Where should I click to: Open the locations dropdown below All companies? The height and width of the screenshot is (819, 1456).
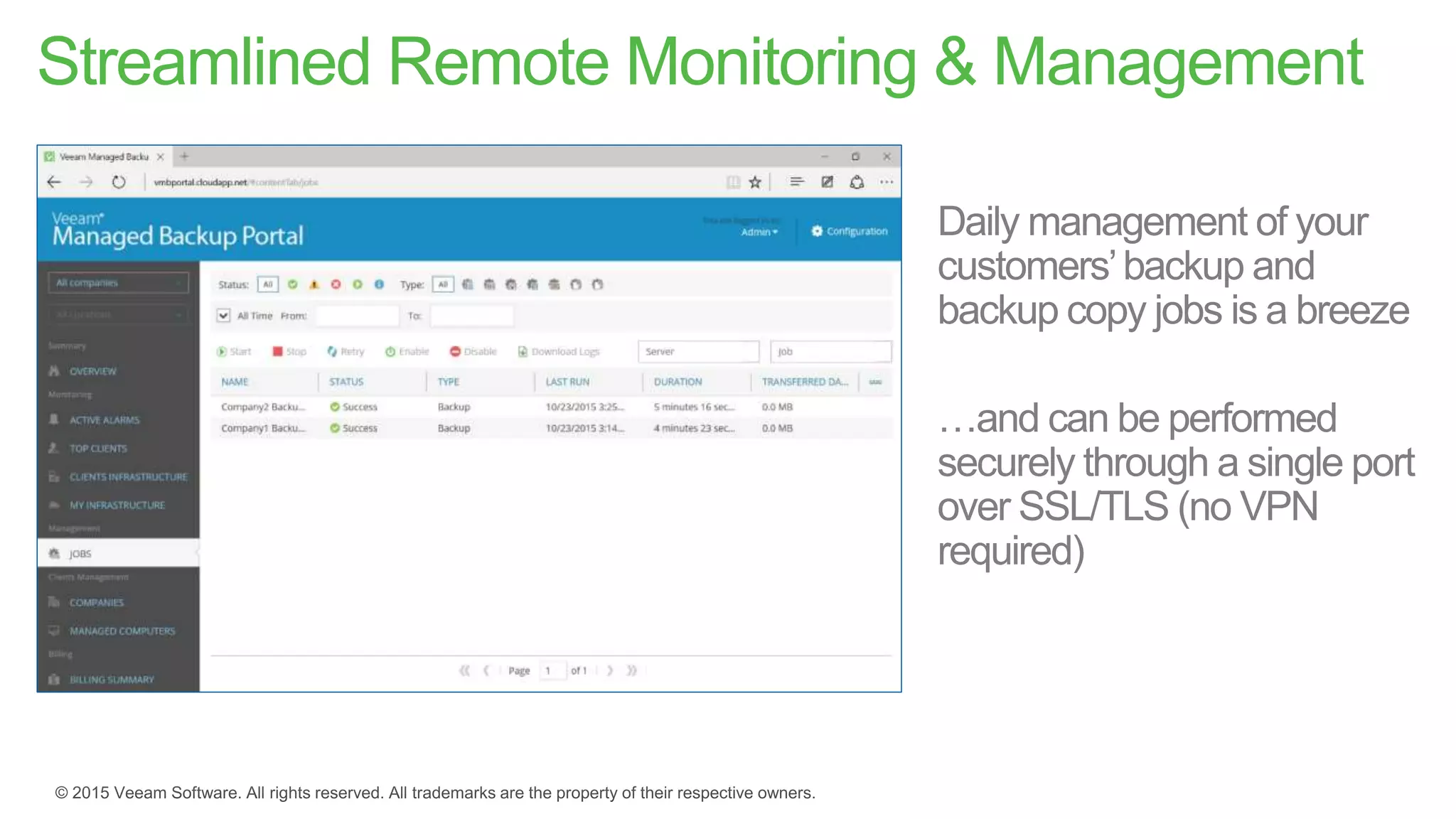[118, 314]
